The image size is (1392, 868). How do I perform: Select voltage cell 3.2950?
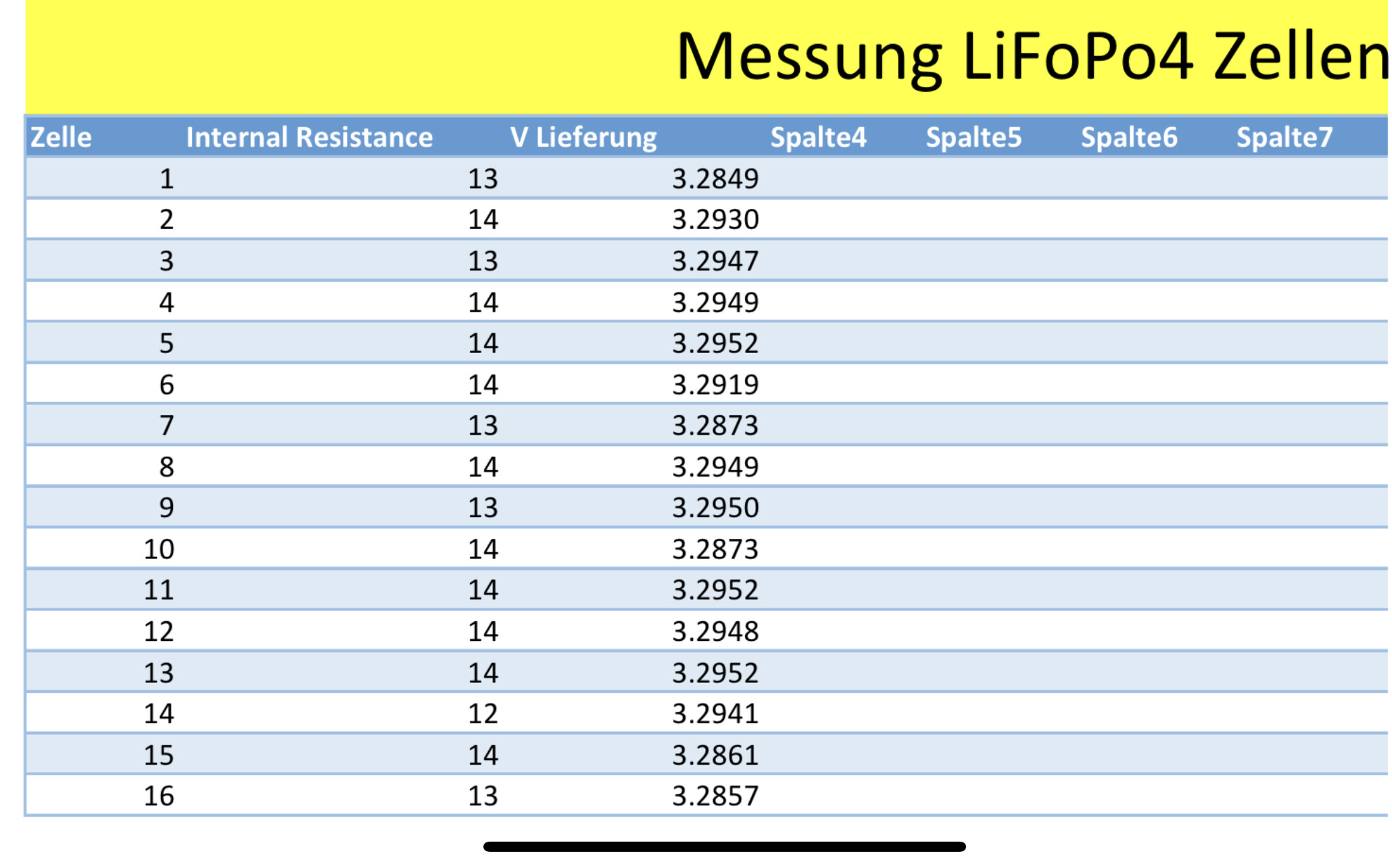click(715, 508)
